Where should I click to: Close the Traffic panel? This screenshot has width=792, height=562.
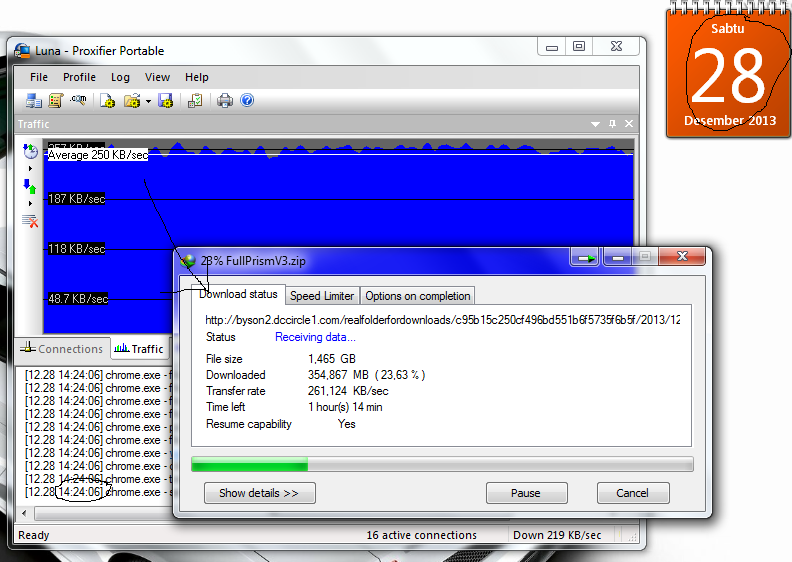[629, 124]
